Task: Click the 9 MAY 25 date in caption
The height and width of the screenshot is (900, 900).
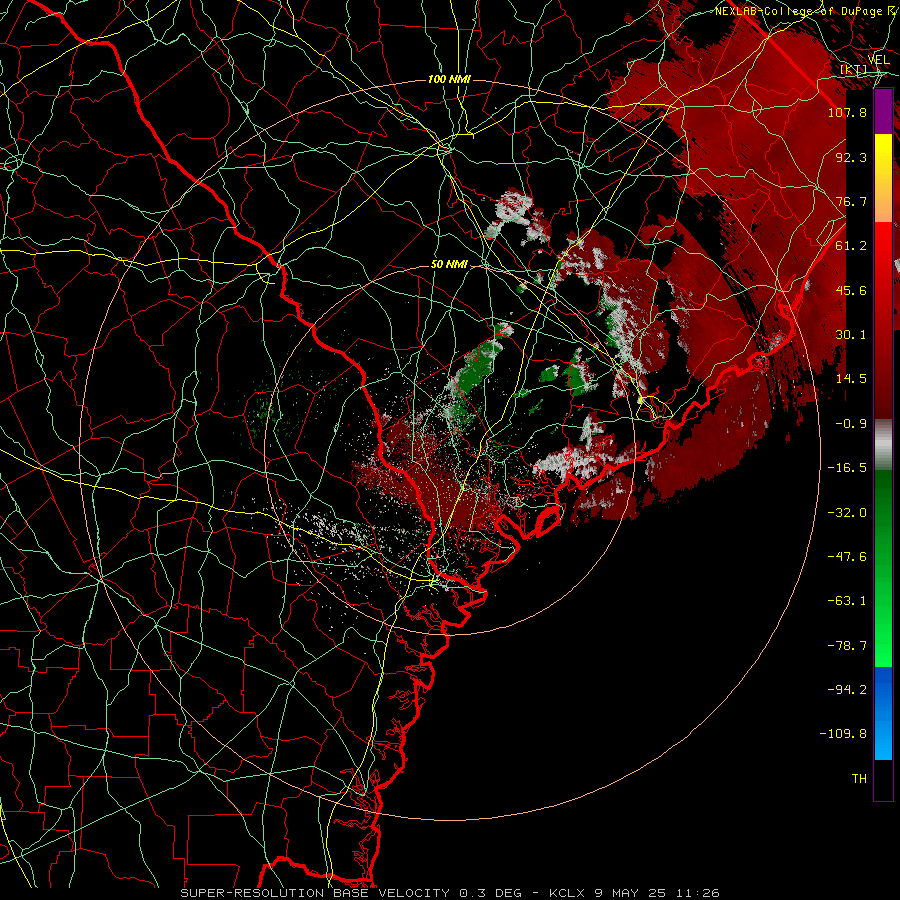Action: click(631, 893)
